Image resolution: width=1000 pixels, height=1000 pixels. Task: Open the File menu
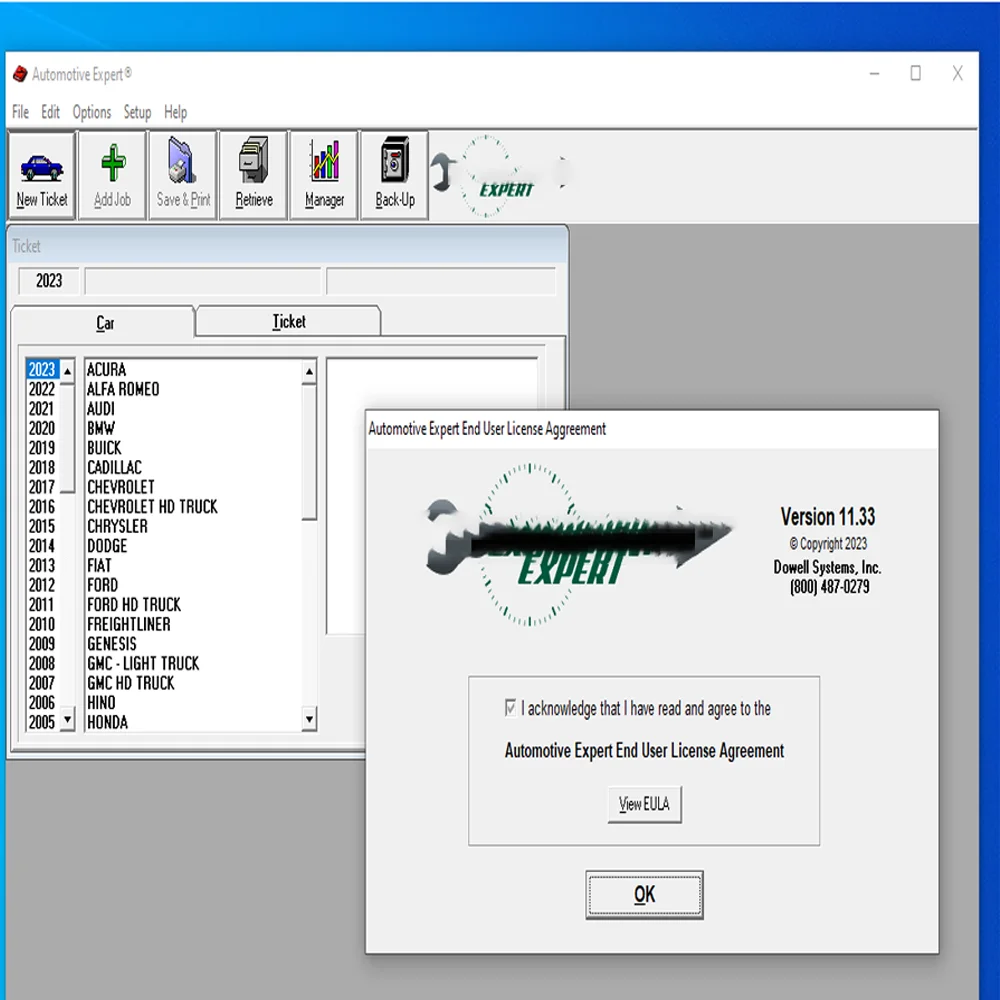pyautogui.click(x=20, y=112)
